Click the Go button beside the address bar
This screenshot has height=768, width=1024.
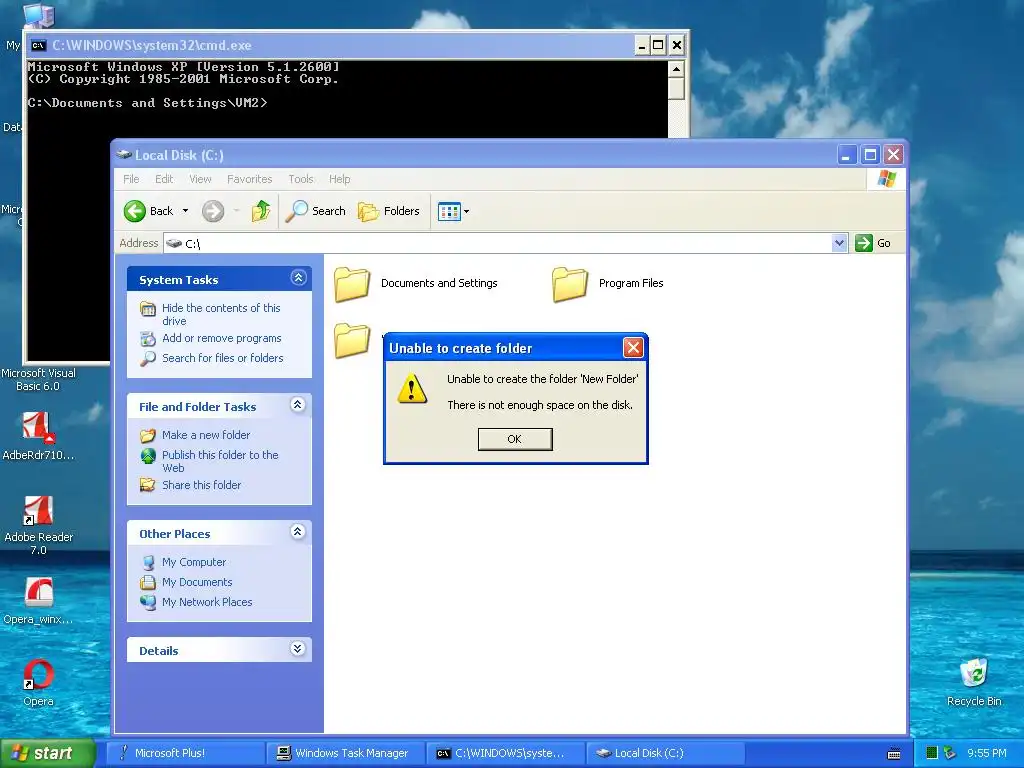point(873,243)
